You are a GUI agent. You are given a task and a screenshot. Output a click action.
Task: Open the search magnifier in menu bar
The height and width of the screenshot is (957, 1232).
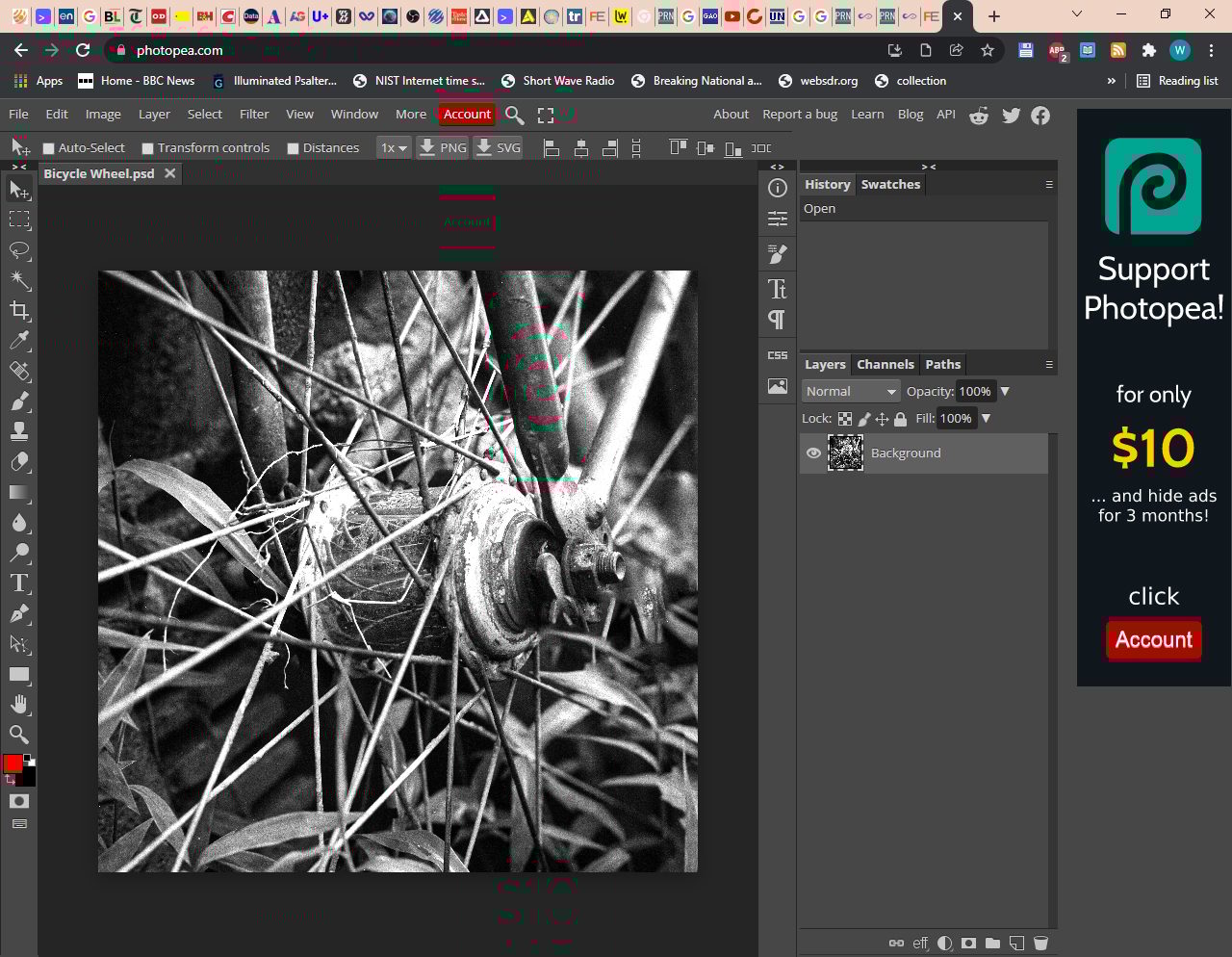click(515, 116)
